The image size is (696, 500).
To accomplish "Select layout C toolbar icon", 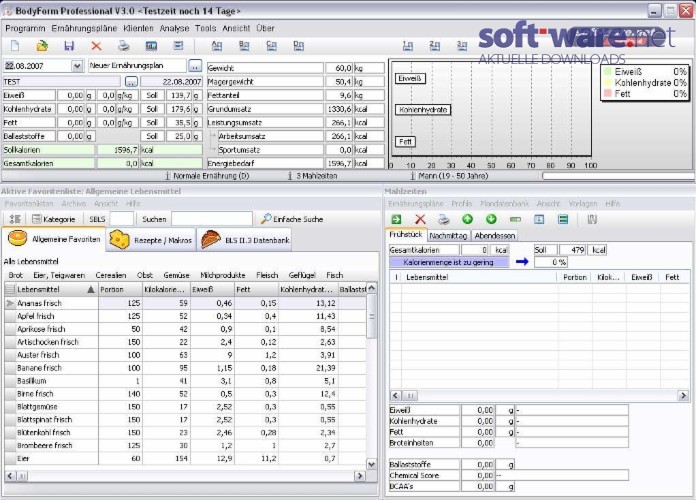I will [271, 45].
